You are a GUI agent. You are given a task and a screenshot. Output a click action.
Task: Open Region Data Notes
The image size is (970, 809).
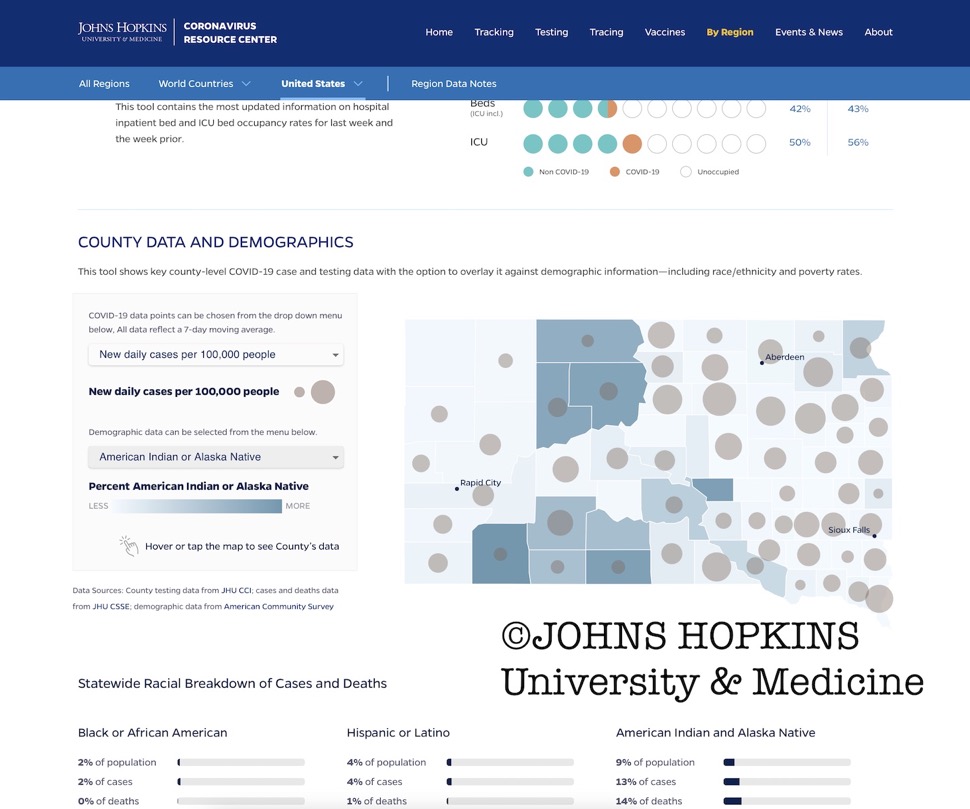(453, 84)
